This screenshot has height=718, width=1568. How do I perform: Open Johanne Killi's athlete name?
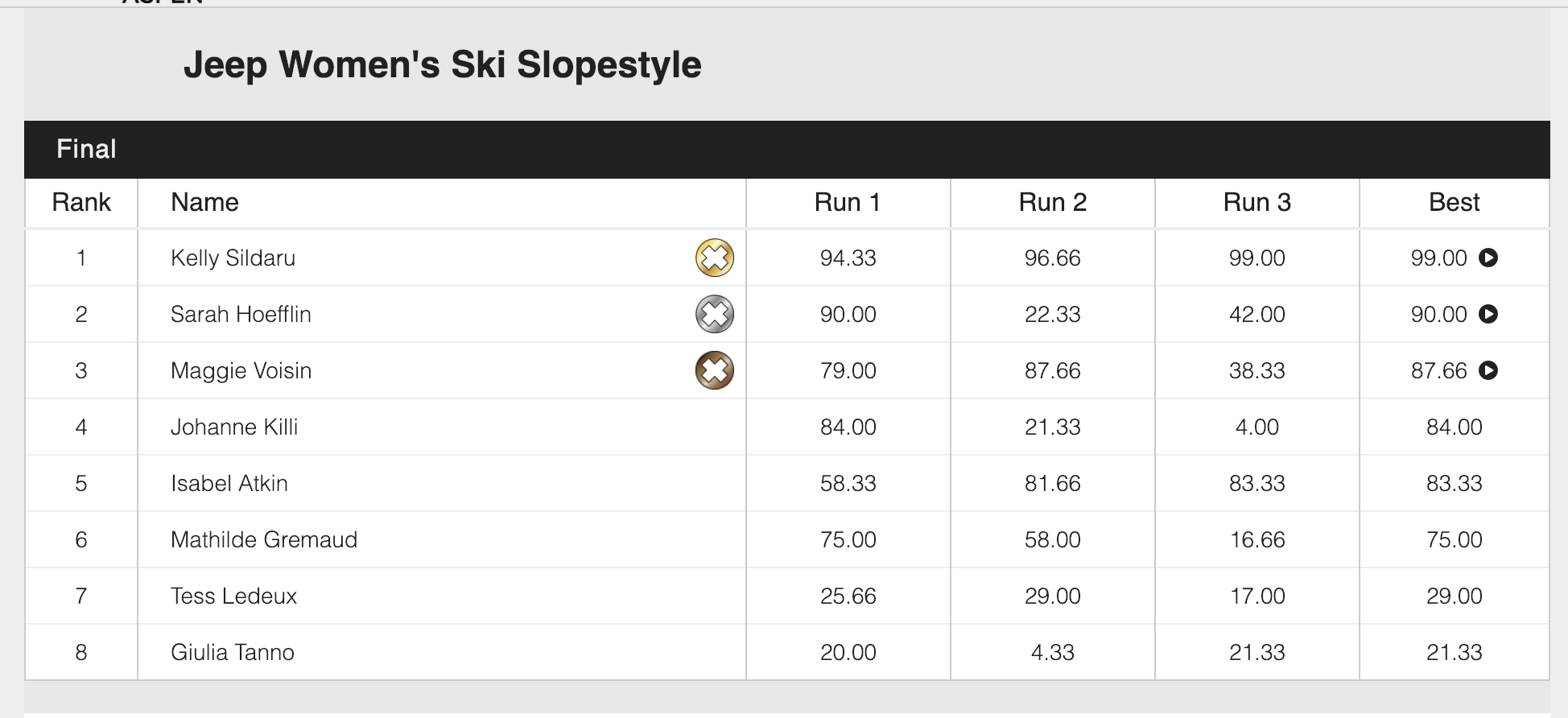pyautogui.click(x=234, y=427)
